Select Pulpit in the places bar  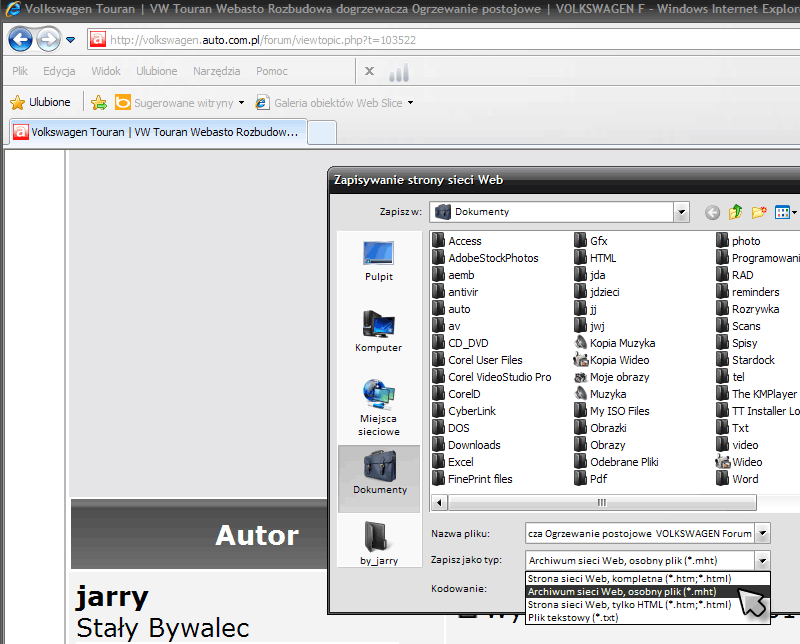click(x=379, y=261)
